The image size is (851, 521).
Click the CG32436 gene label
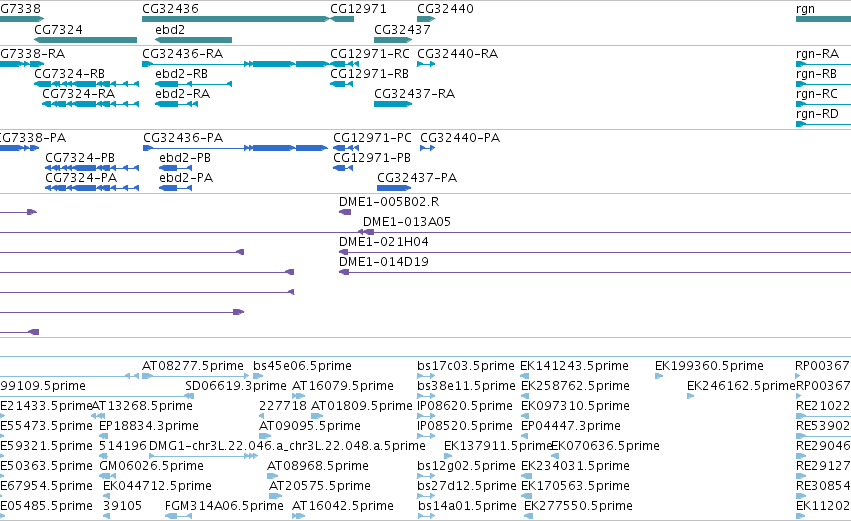(170, 9)
